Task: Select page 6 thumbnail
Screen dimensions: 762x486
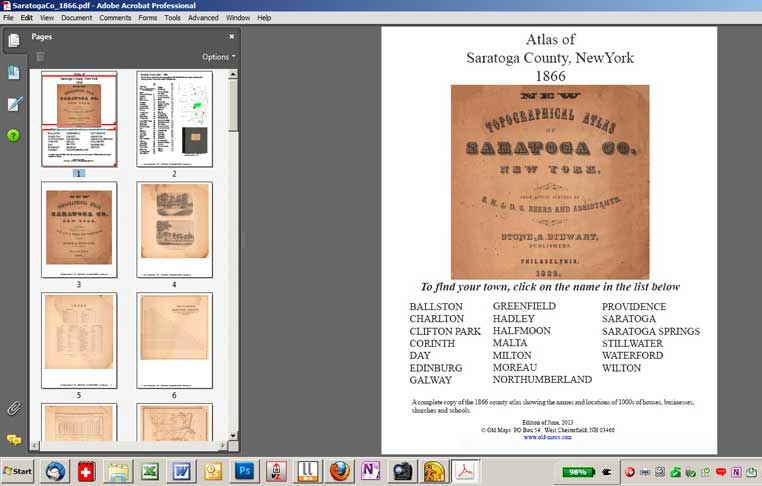Action: coord(174,341)
